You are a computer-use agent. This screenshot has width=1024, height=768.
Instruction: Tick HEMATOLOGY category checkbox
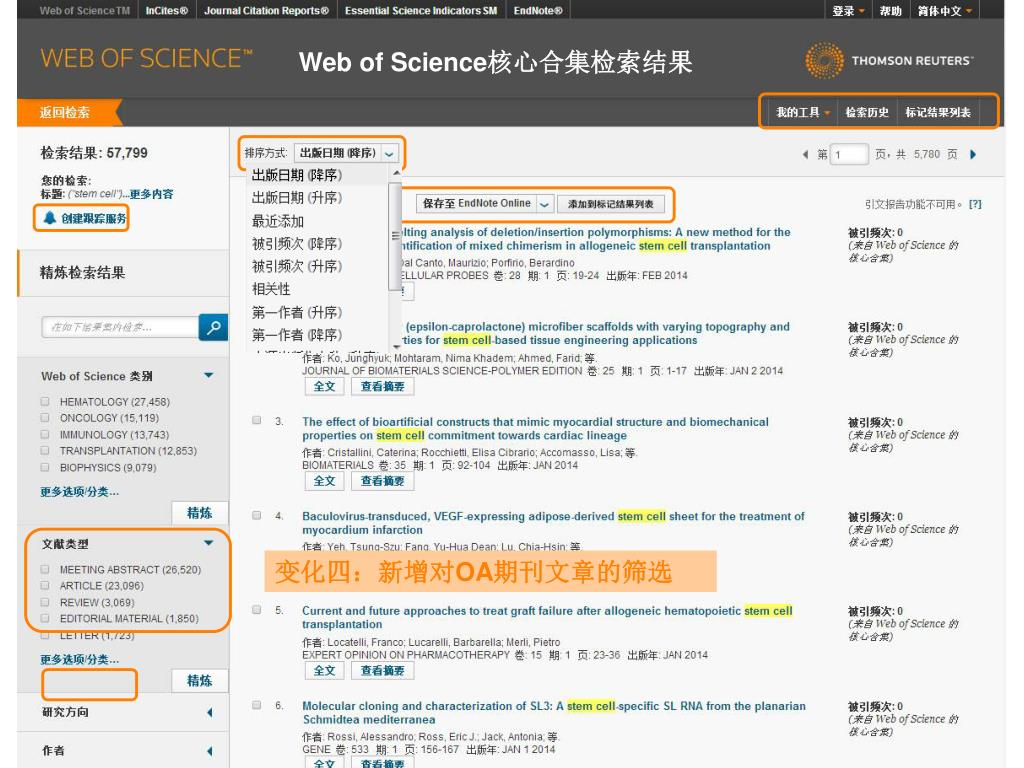coord(45,402)
